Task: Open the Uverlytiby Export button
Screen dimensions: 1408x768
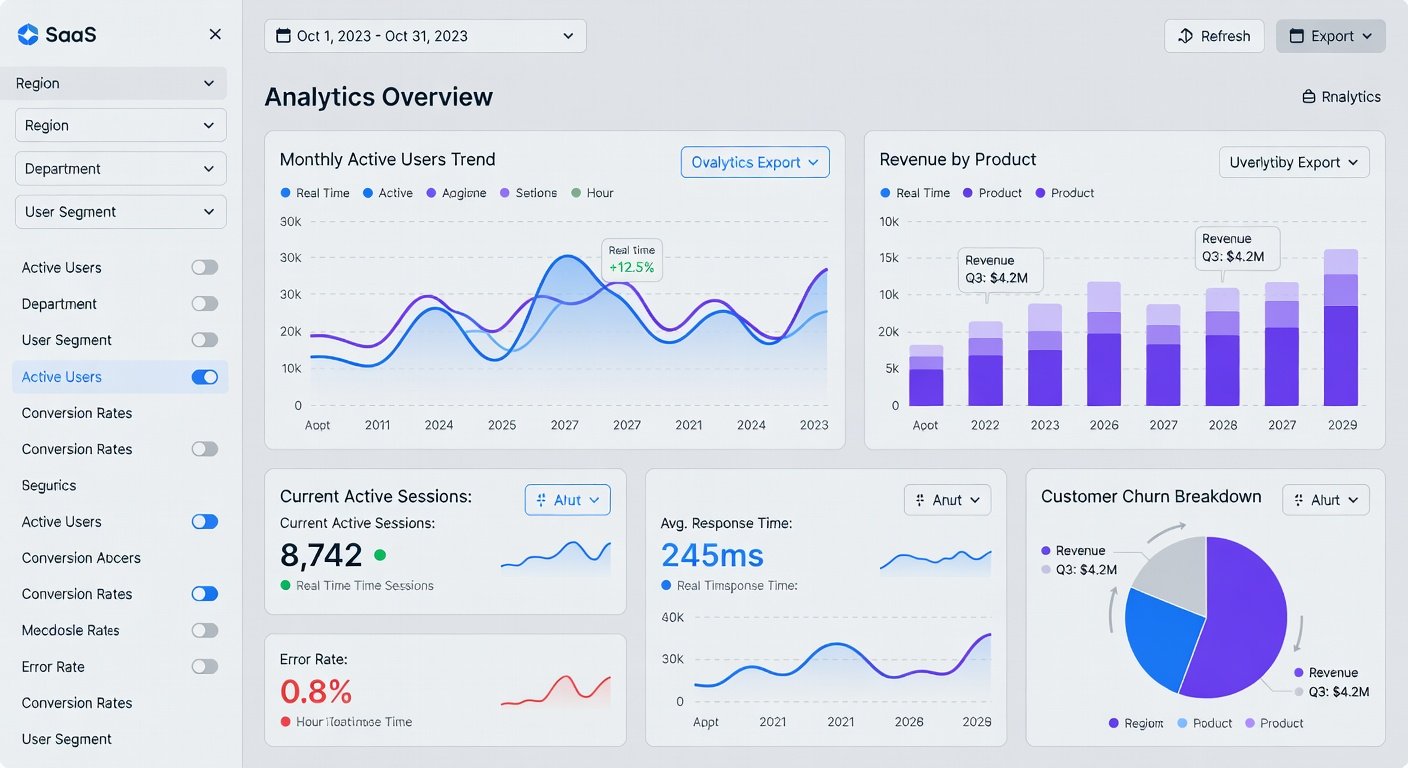Action: point(1294,162)
